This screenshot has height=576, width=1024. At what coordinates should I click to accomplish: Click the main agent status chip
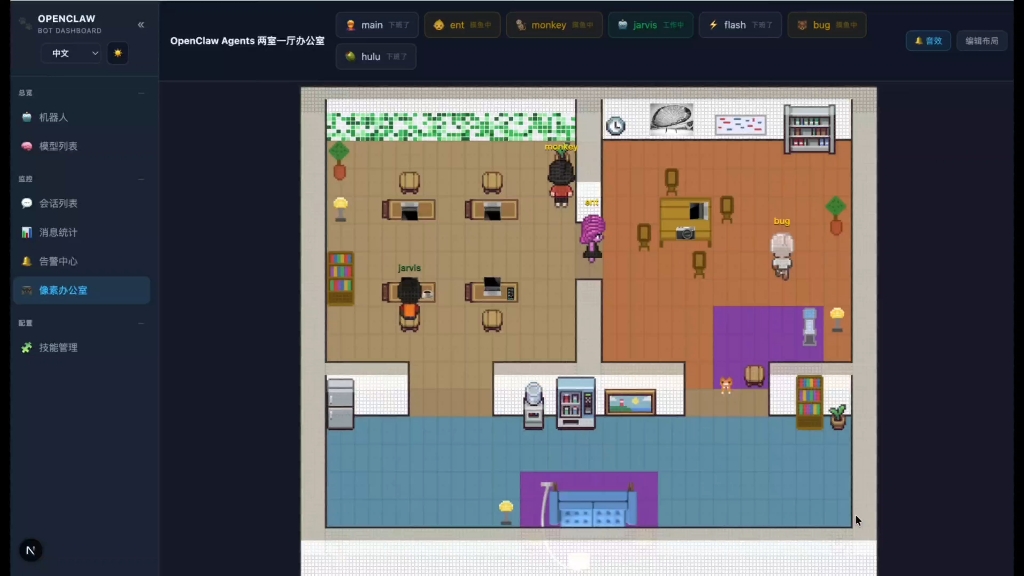coord(377,25)
